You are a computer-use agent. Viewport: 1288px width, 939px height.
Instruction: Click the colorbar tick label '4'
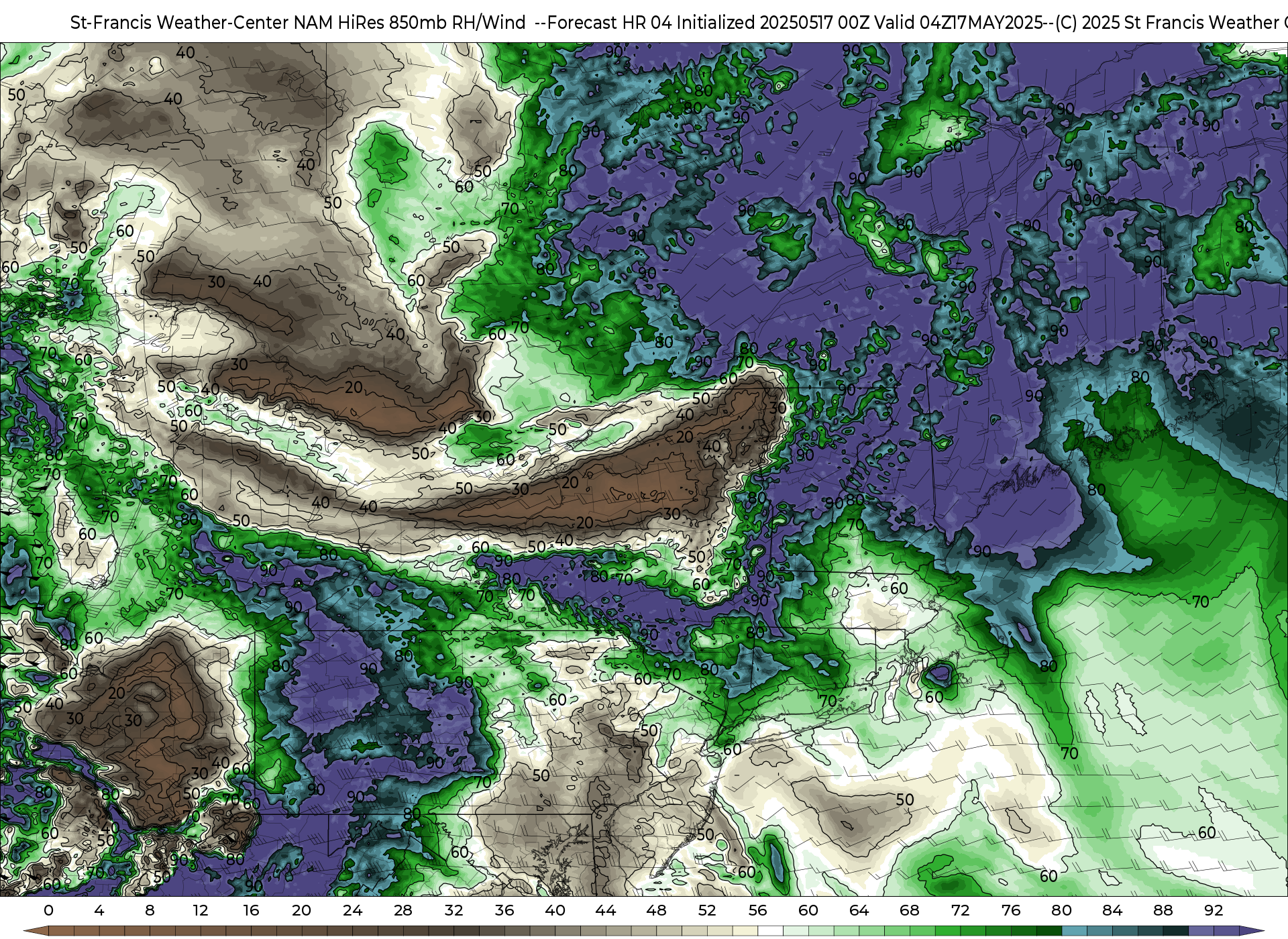[99, 911]
